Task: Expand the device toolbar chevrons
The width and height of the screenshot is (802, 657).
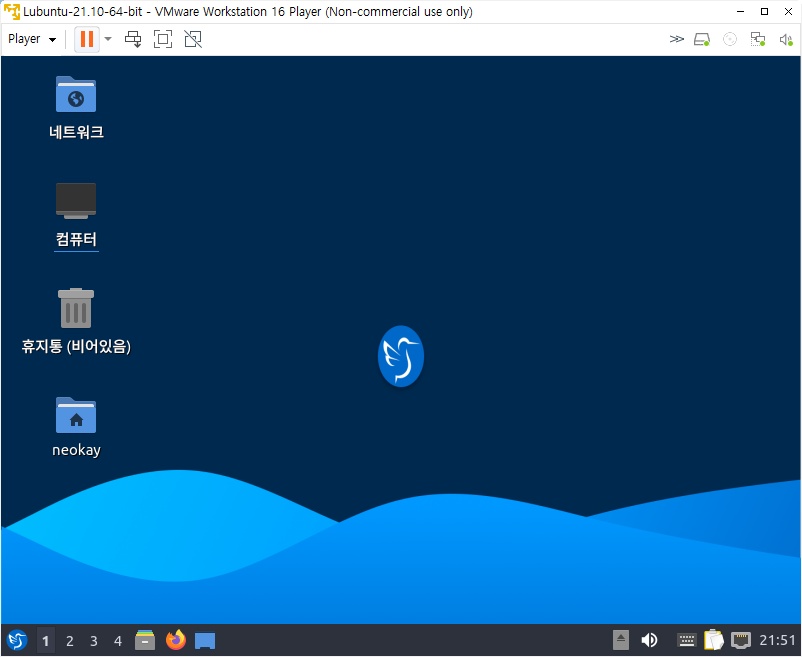Action: (x=676, y=39)
